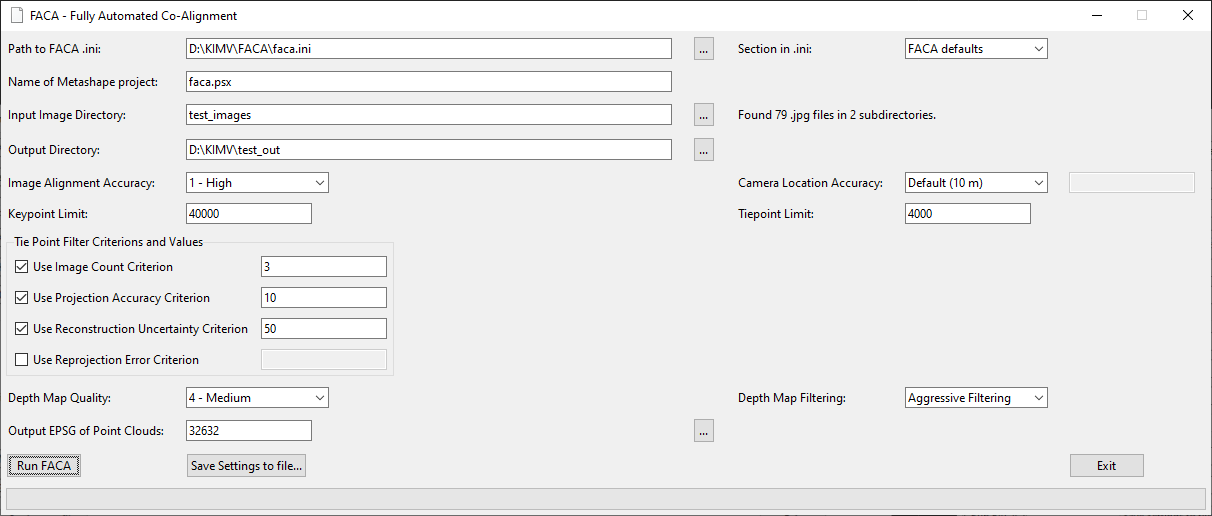Click the Exit button
Screen dimensions: 1212x516
click(x=1106, y=466)
